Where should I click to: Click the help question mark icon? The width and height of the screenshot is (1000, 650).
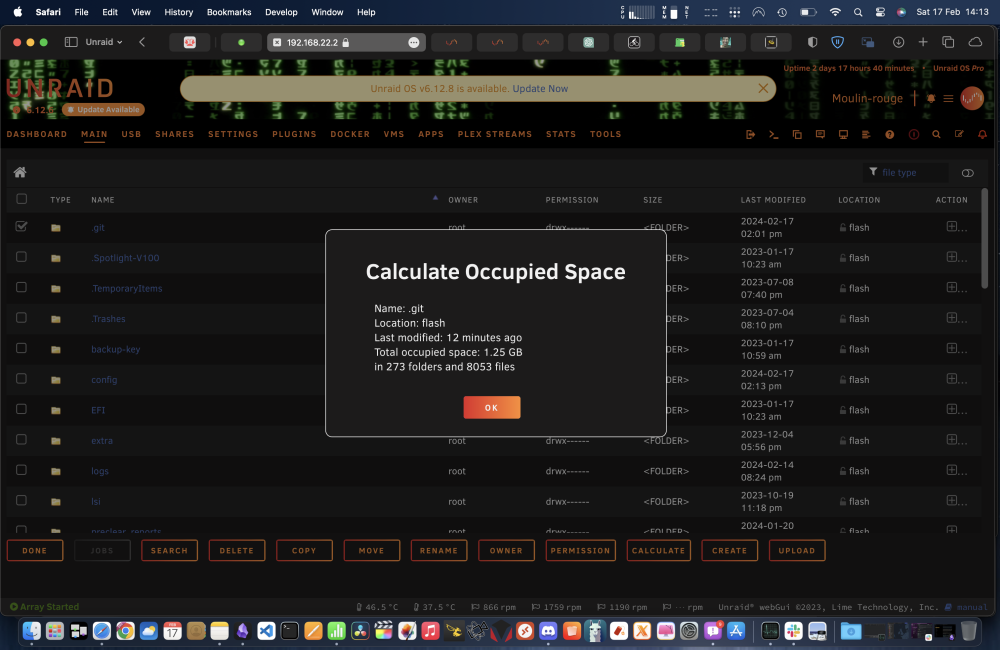tap(890, 135)
